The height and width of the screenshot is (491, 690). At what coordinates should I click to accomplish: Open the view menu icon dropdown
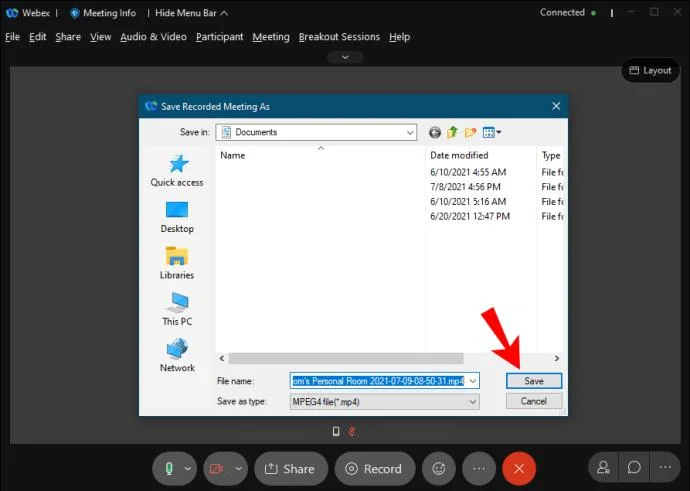pos(492,132)
